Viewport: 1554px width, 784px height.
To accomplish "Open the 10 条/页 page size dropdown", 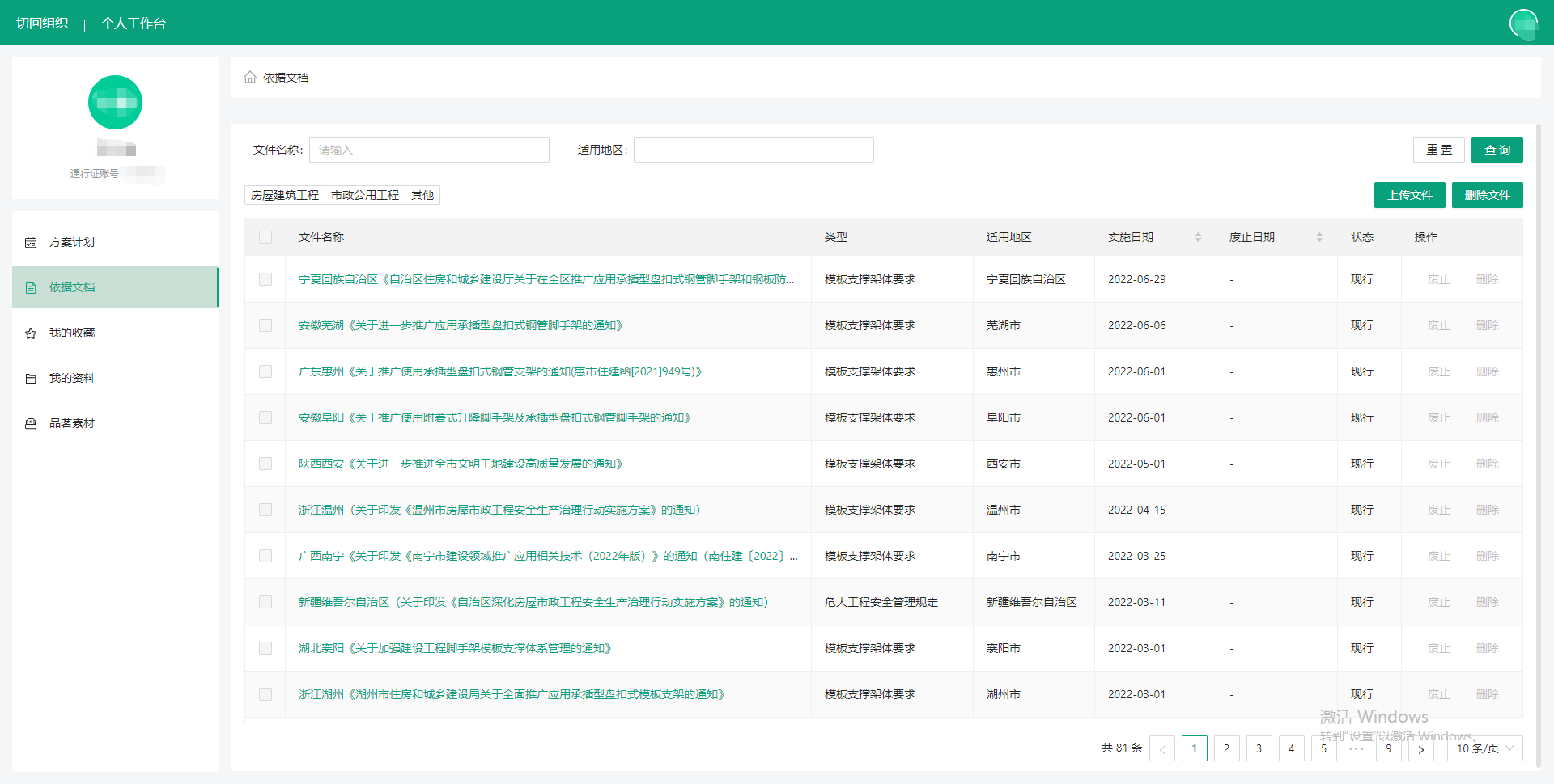I will pyautogui.click(x=1485, y=748).
